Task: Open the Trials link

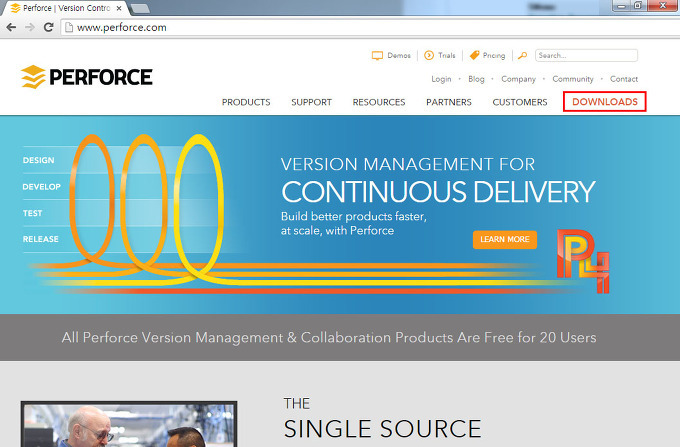Action: click(x=447, y=55)
